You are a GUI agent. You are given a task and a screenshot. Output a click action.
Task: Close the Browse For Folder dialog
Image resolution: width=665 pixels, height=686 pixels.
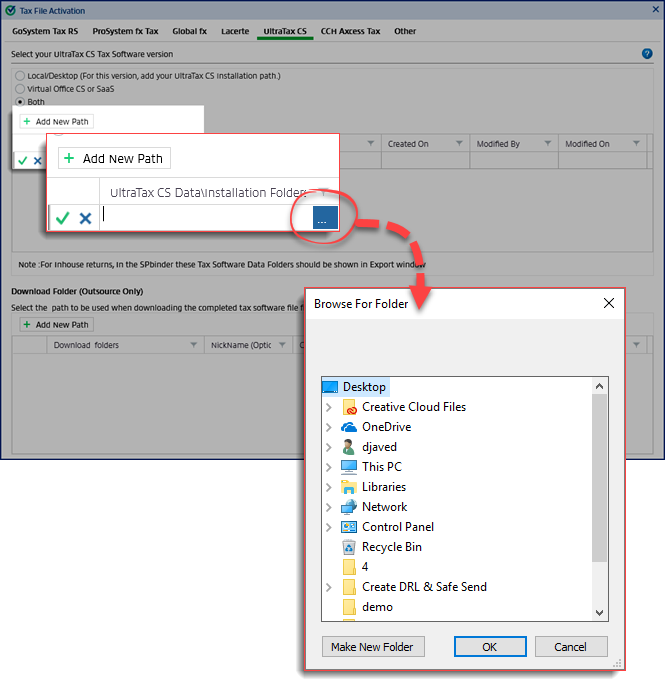(609, 303)
